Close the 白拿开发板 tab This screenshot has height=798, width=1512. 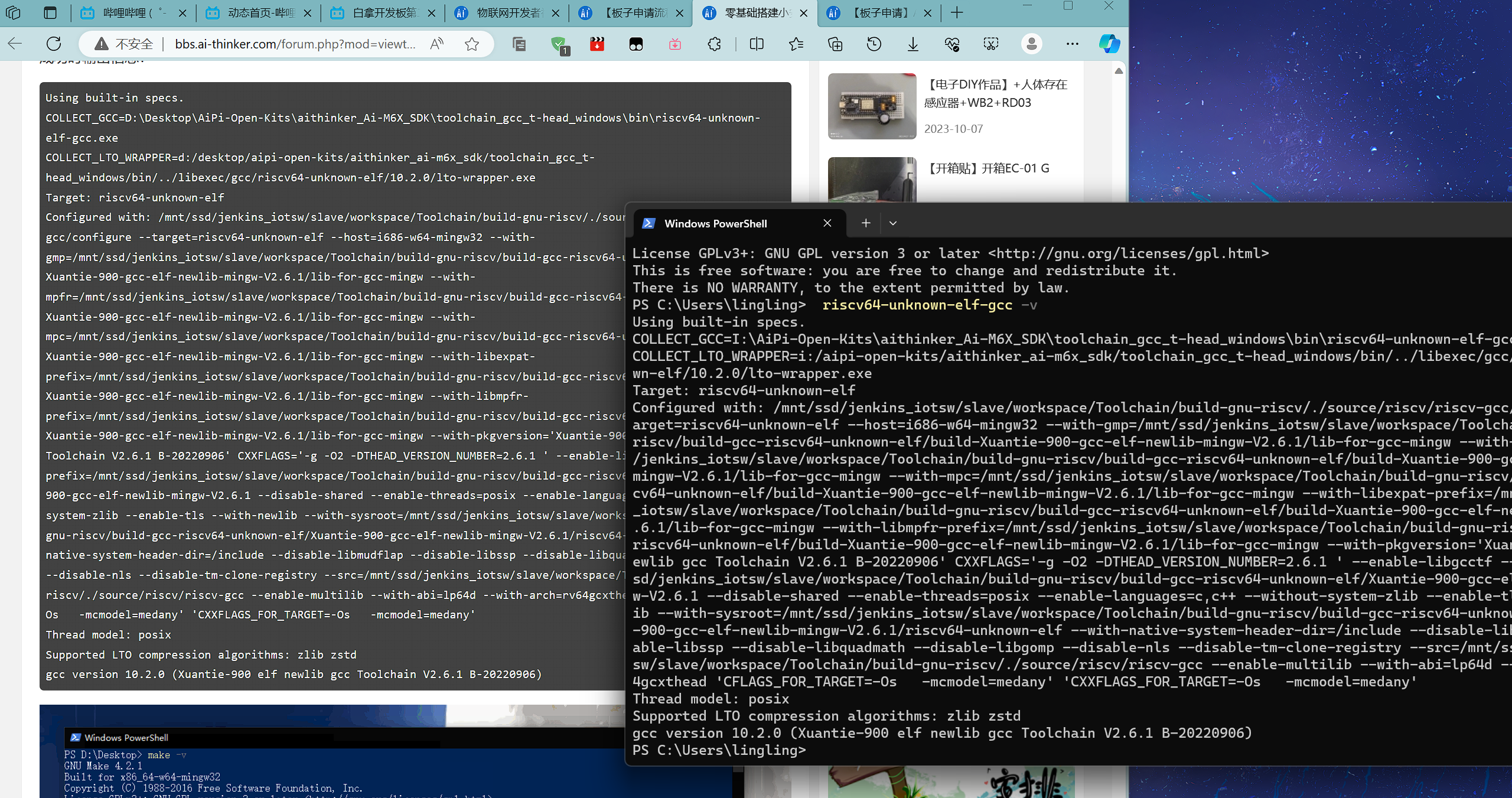pos(432,12)
